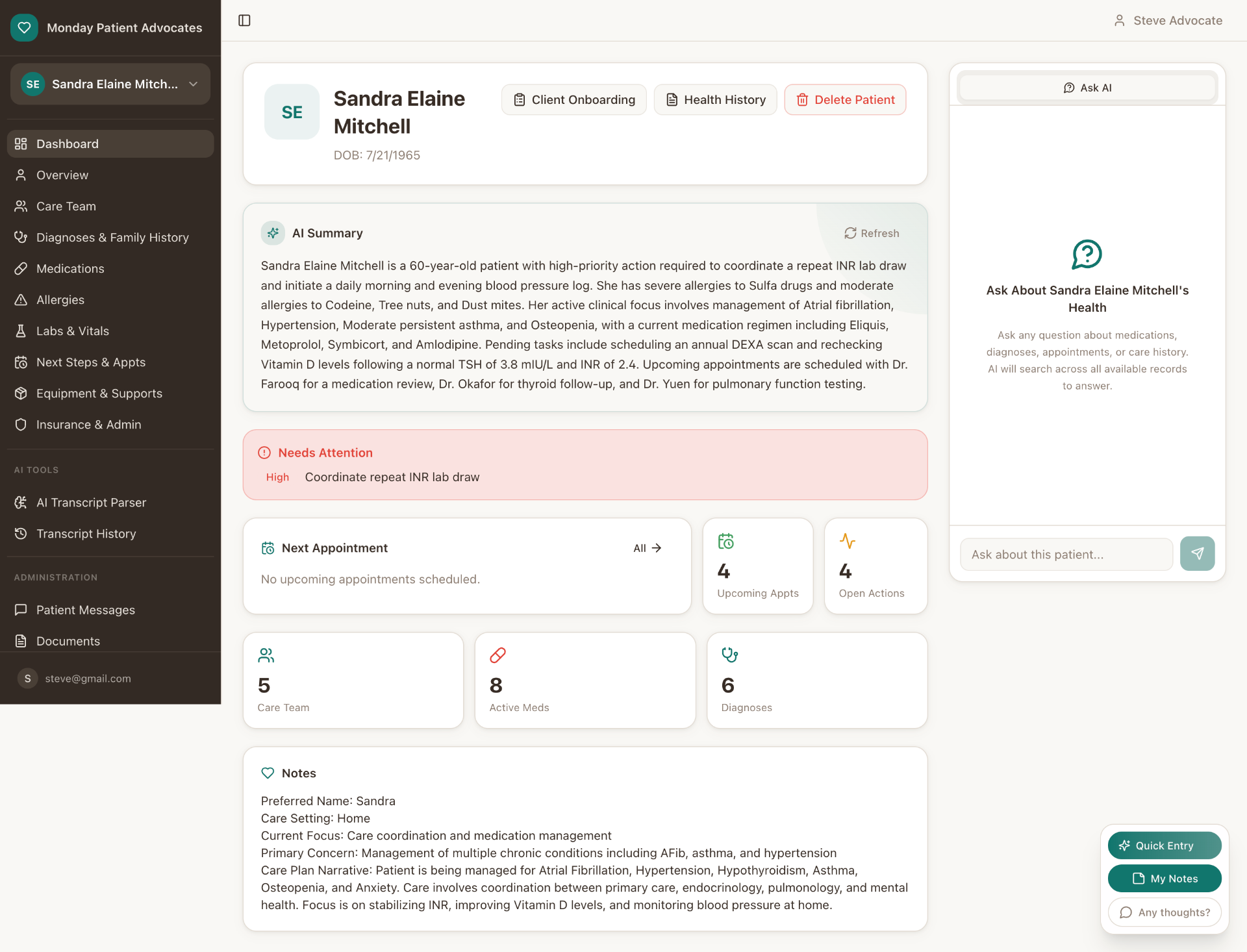
Task: Open the Care Team count card
Action: (353, 681)
